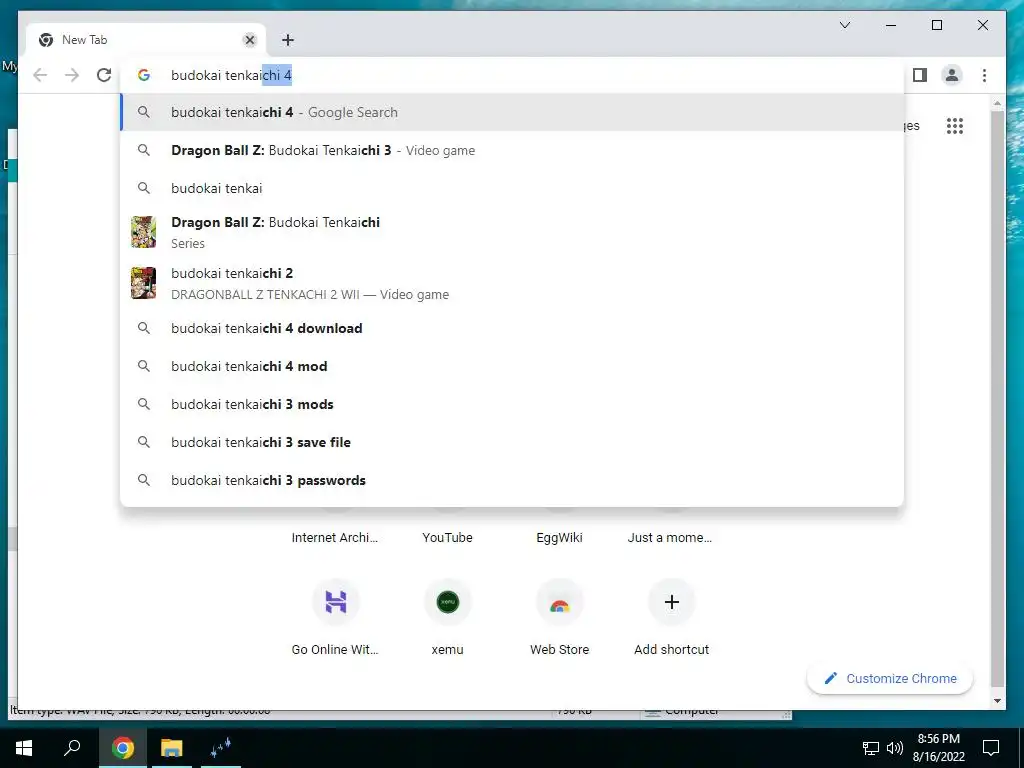The height and width of the screenshot is (768, 1024).
Task: Click the taskbar audio waveform app icon
Action: pyautogui.click(x=221, y=748)
